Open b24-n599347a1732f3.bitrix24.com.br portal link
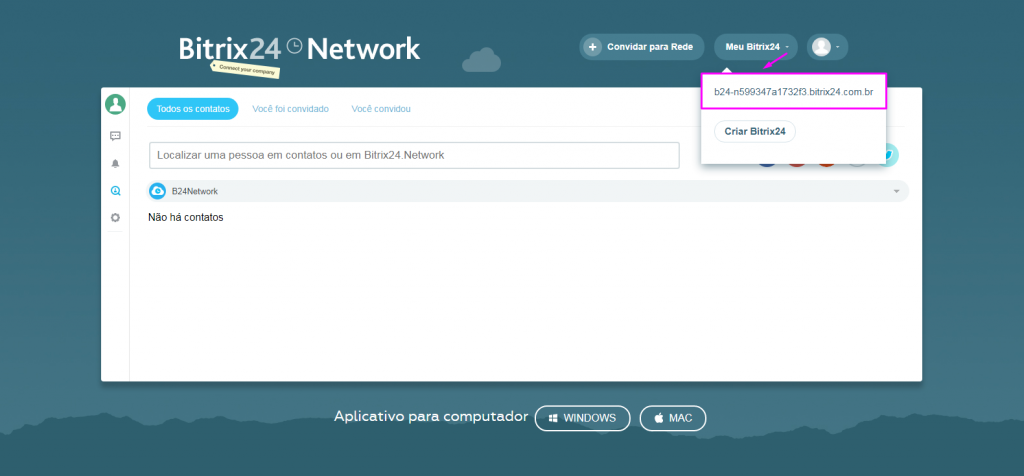The height and width of the screenshot is (476, 1024). coord(793,92)
